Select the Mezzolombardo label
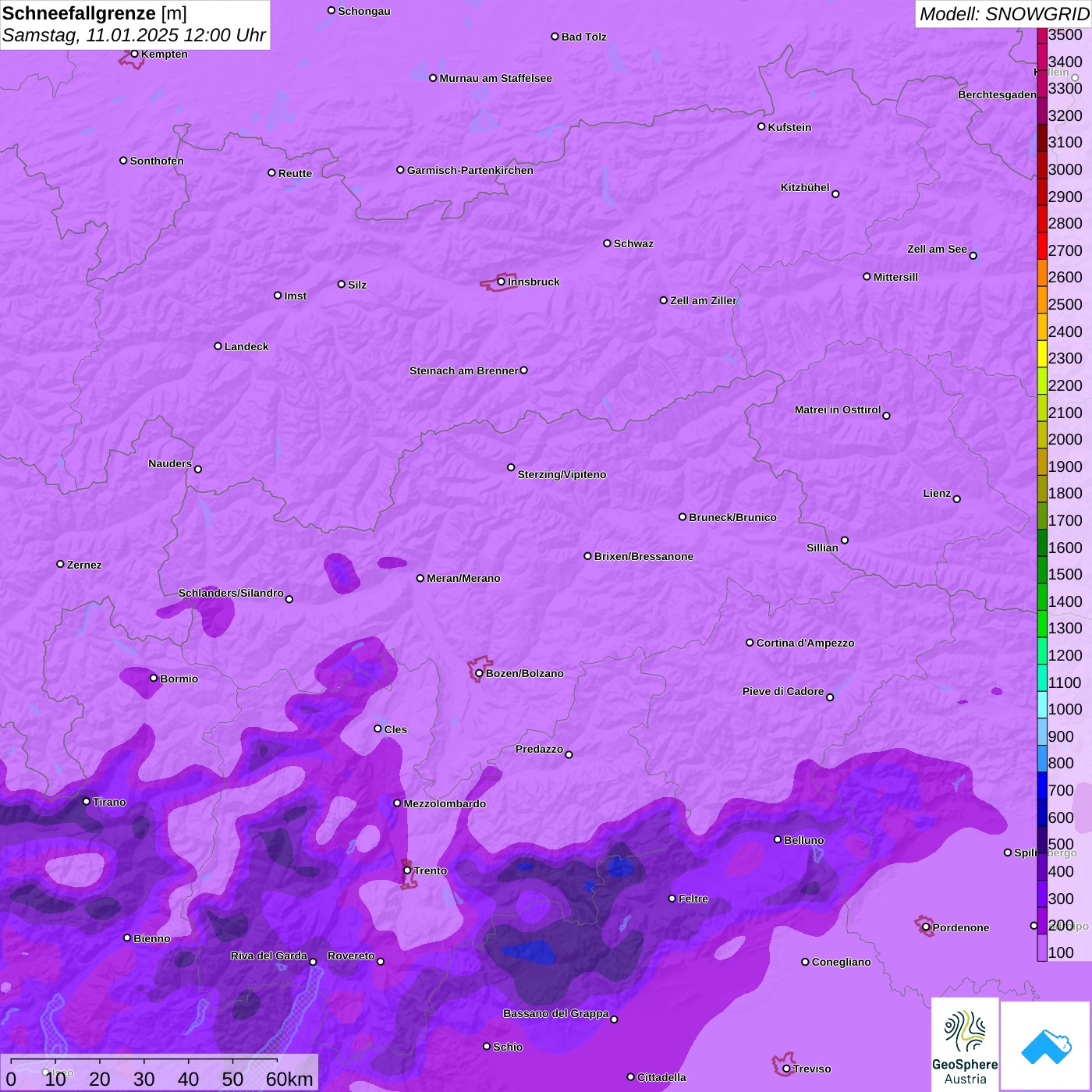Screen dimensions: 1092x1092 [445, 803]
